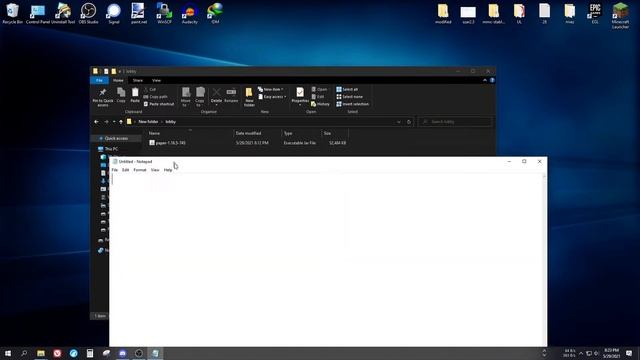The width and height of the screenshot is (640, 360).
Task: Collapse the Explorer ribbon chevron
Action: (485, 80)
